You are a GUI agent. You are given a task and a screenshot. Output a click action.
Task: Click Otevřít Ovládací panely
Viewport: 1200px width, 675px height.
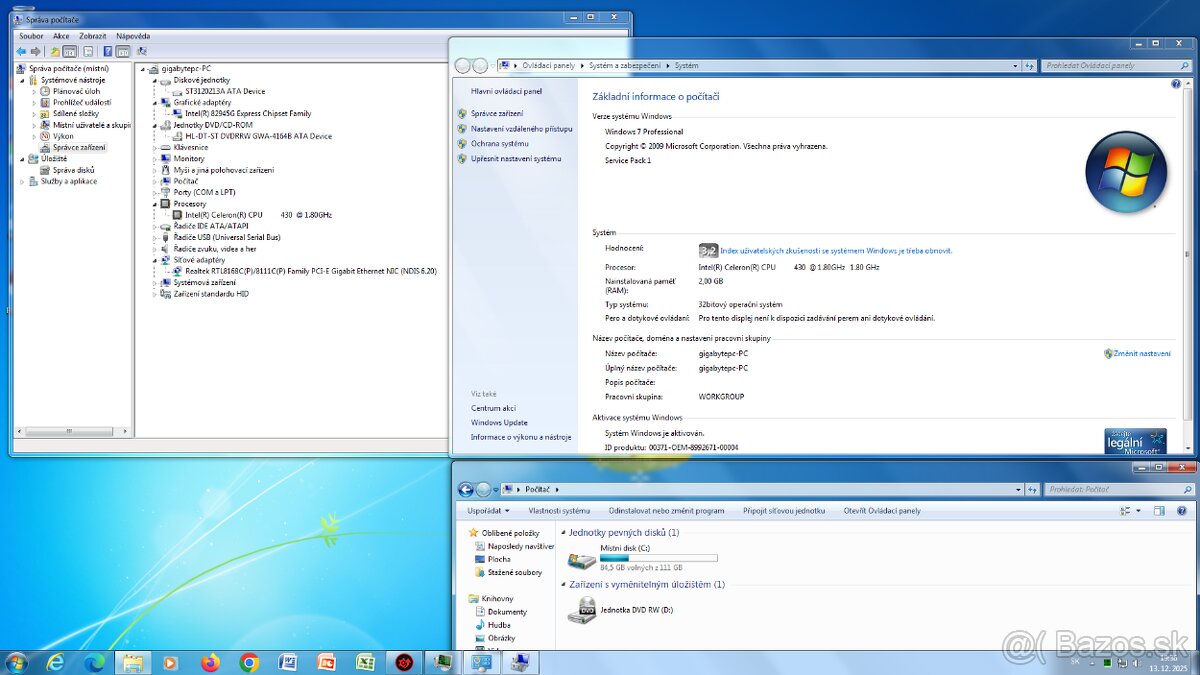pyautogui.click(x=882, y=511)
